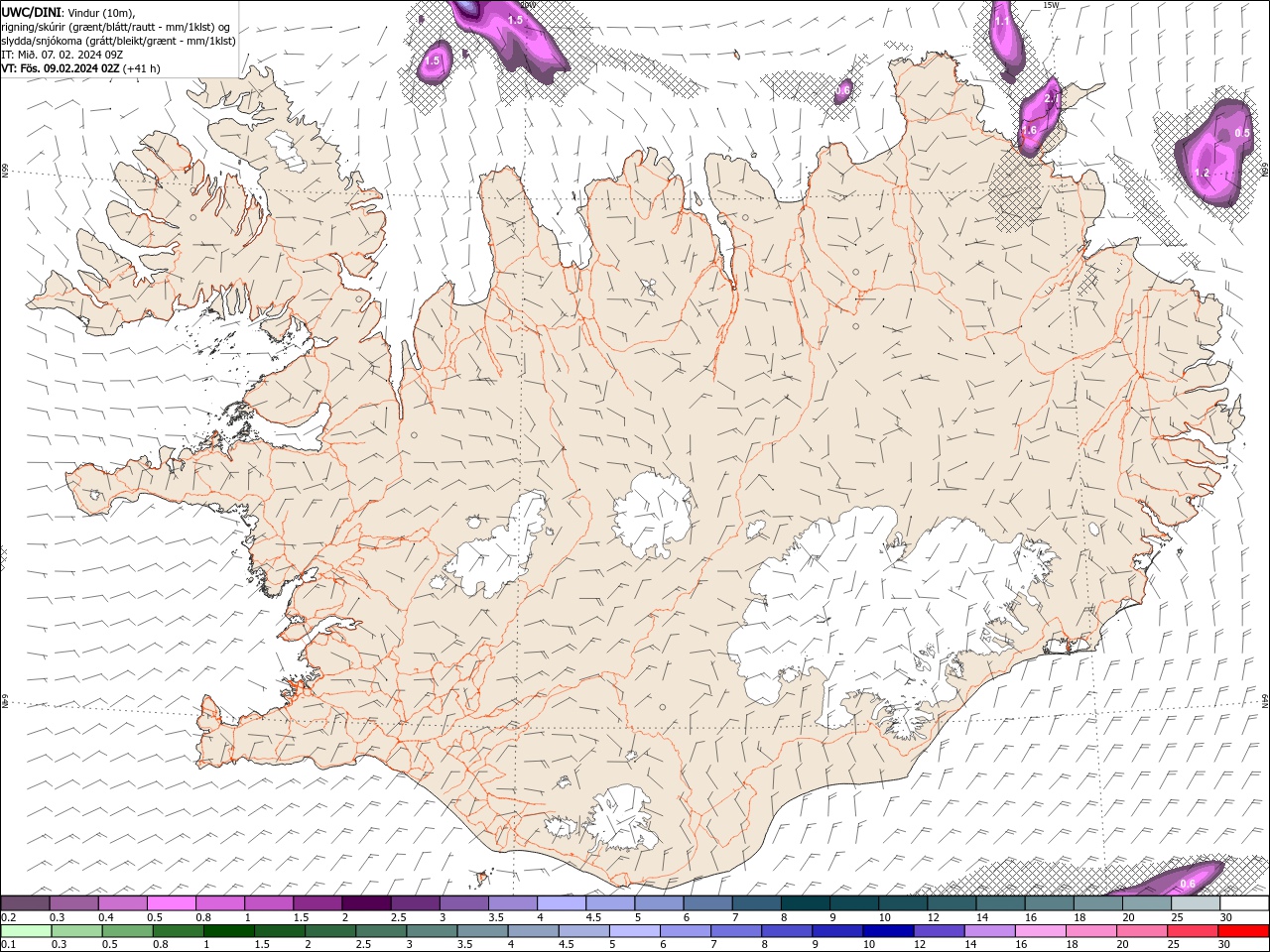Click the 'VT: Fös. 09.02.2024 02Z' valid time
This screenshot has width=1270, height=952.
click(x=61, y=68)
